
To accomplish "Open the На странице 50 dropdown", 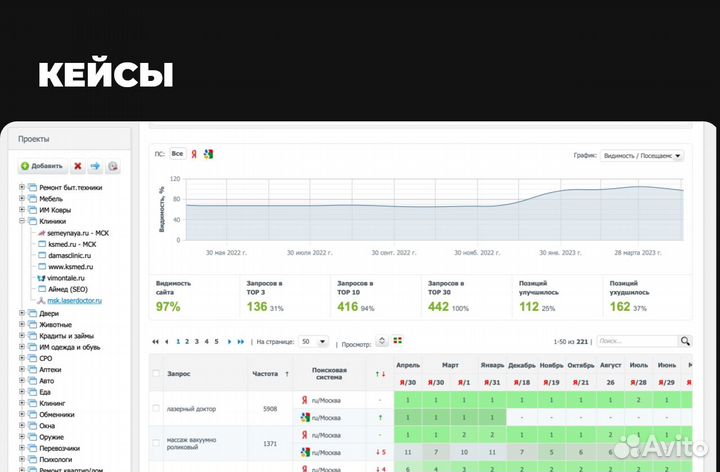I will click(313, 341).
